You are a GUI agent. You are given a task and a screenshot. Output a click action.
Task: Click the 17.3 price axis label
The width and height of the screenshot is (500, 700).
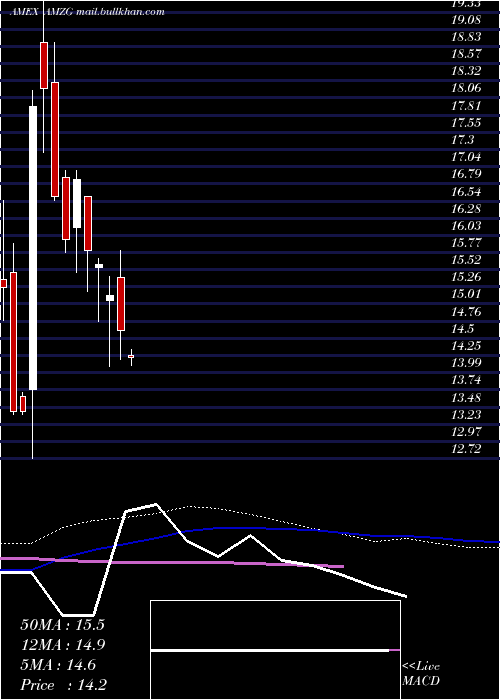pyautogui.click(x=463, y=140)
